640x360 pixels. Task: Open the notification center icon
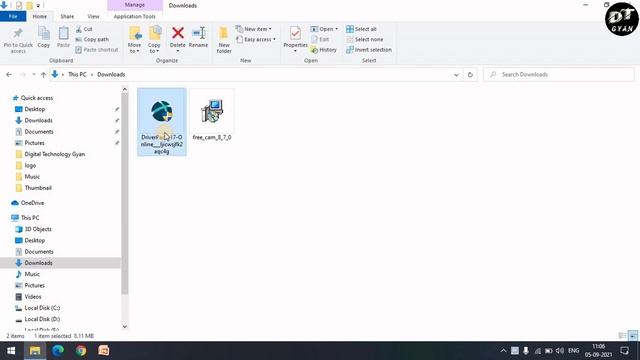(x=624, y=351)
